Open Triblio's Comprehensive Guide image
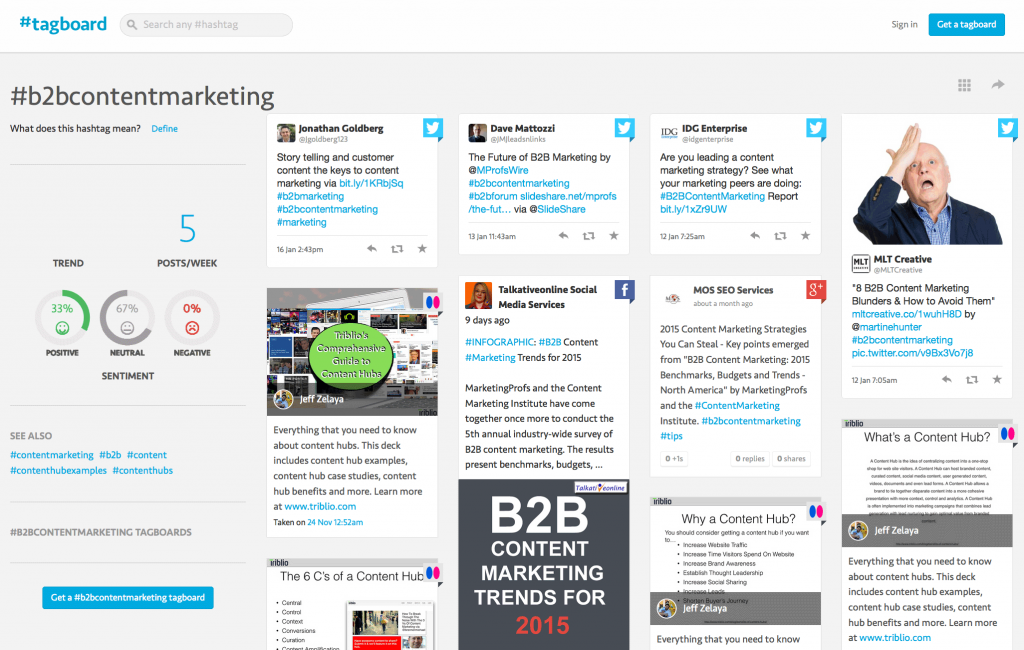This screenshot has width=1024, height=650. click(352, 352)
